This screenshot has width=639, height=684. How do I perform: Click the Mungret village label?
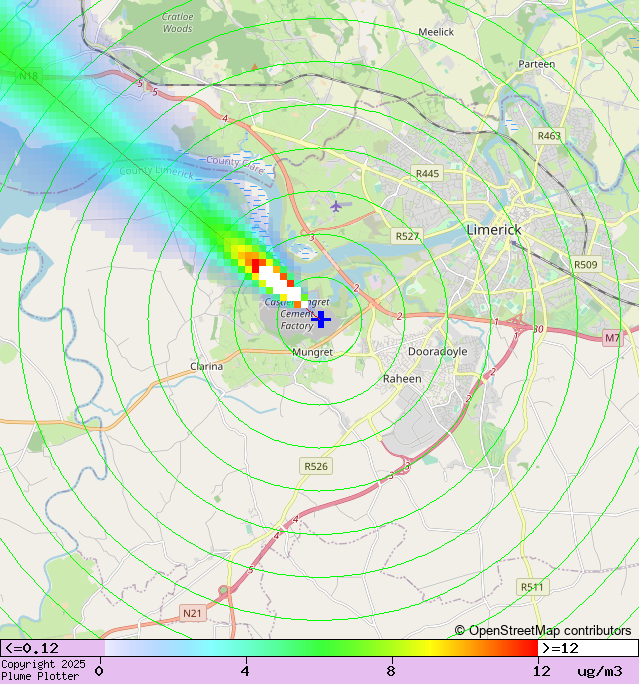pos(312,352)
